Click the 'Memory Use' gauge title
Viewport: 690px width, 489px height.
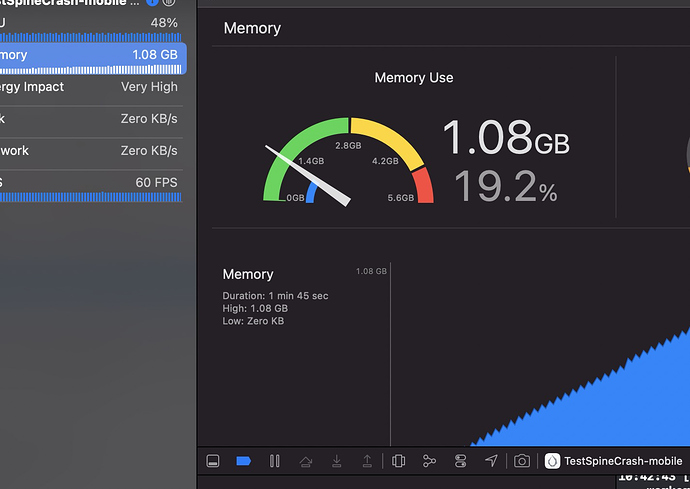414,77
